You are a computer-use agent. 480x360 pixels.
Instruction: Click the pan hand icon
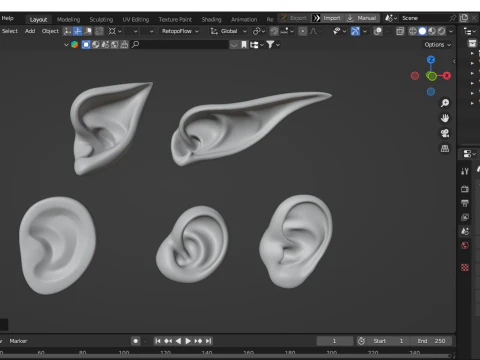pos(445,118)
